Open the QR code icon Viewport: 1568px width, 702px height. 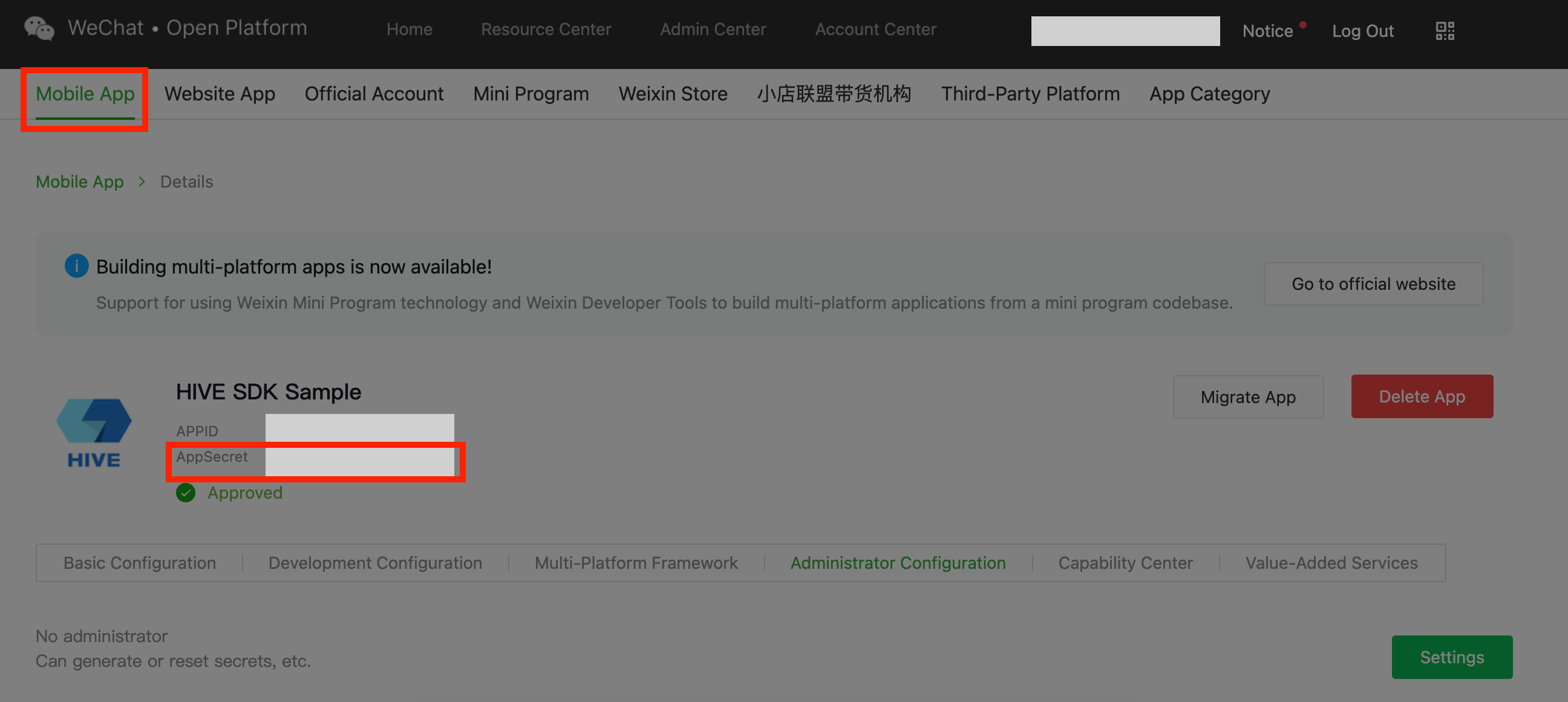(1445, 30)
